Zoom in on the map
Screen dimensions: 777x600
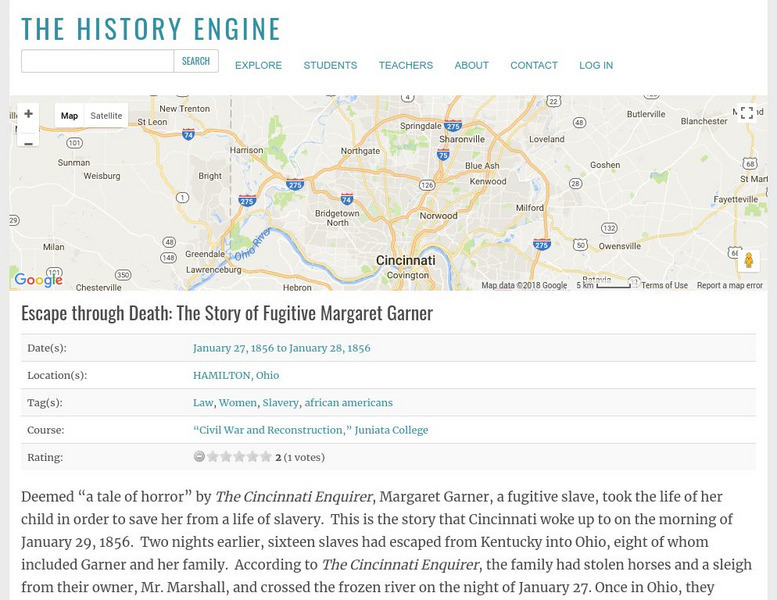pos(28,114)
